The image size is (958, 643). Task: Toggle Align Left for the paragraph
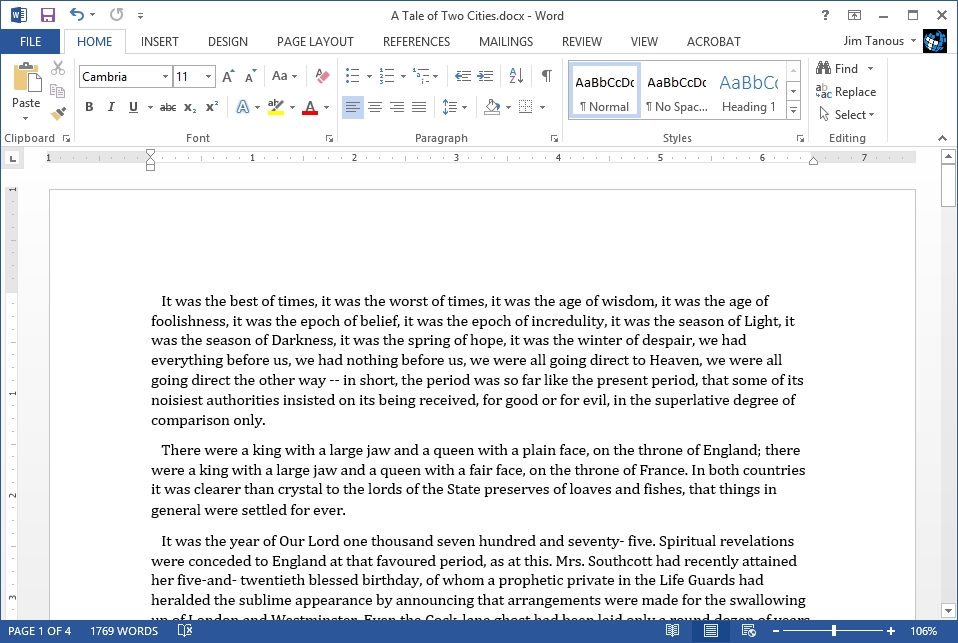pos(353,108)
